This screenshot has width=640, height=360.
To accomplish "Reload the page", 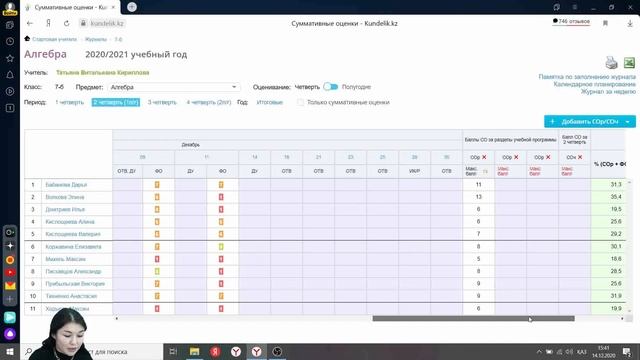I will 67,23.
